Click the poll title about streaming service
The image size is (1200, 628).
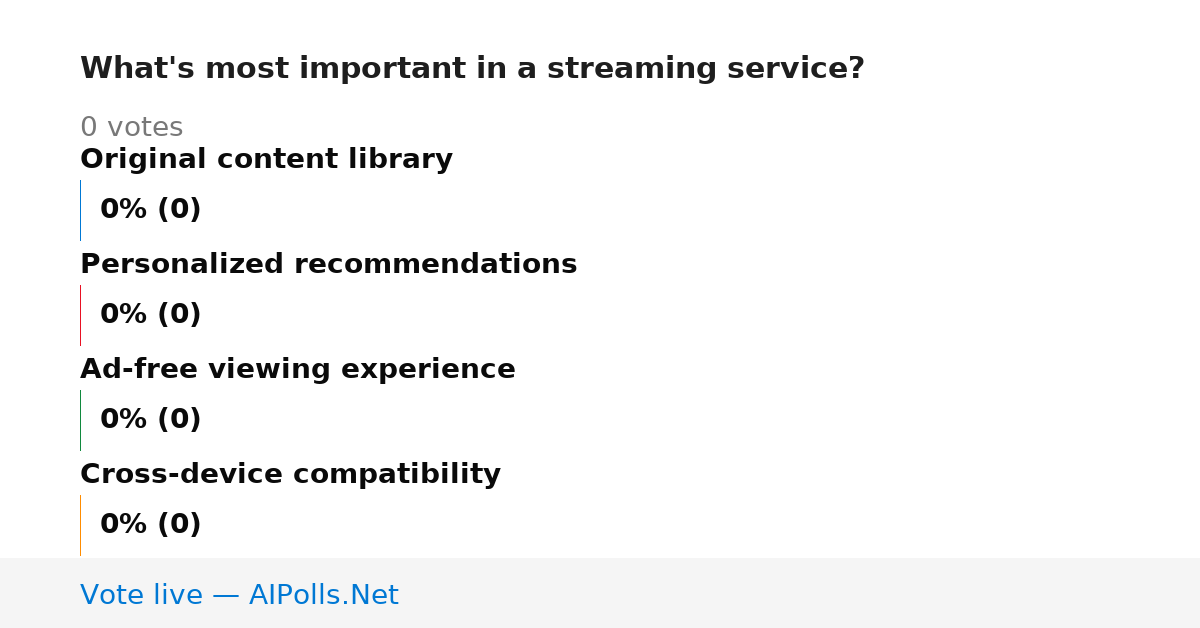pos(472,69)
